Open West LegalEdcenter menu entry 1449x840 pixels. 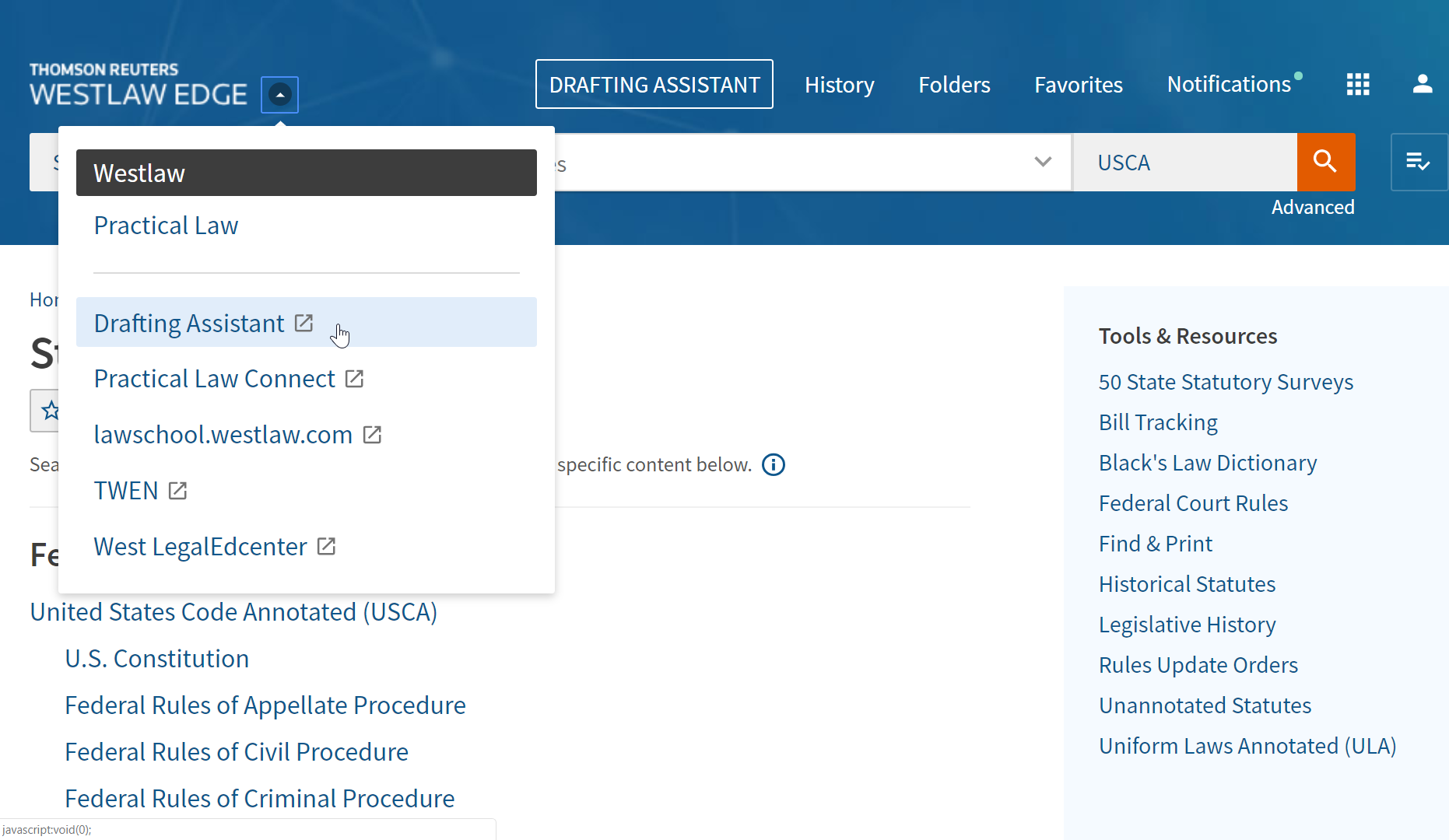201,547
